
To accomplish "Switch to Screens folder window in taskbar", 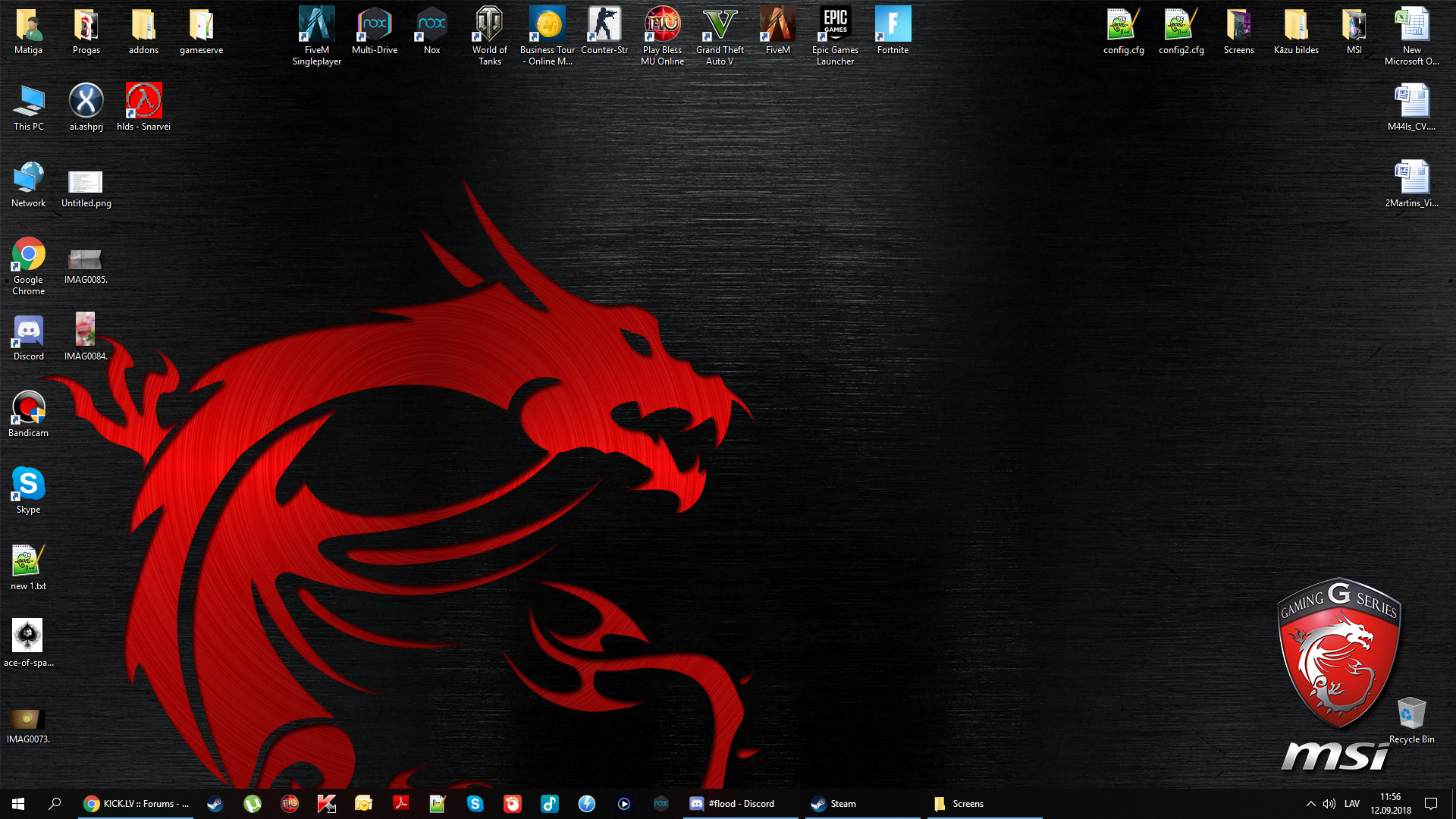I will coord(984,804).
